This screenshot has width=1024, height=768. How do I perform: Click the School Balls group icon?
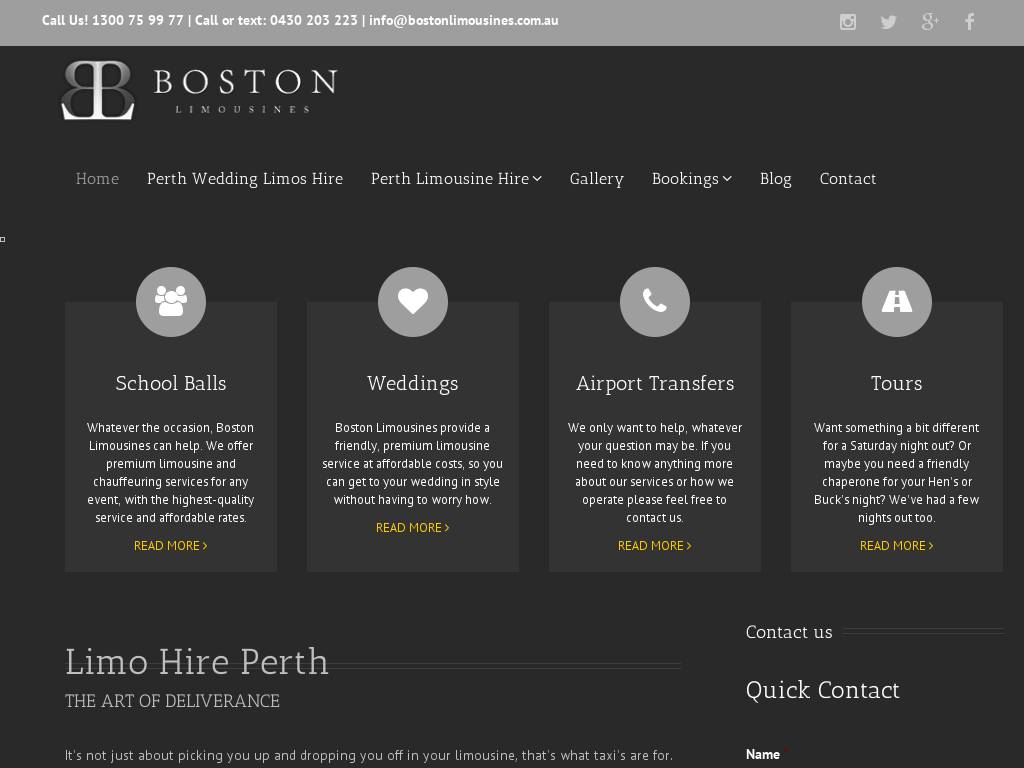tap(171, 302)
